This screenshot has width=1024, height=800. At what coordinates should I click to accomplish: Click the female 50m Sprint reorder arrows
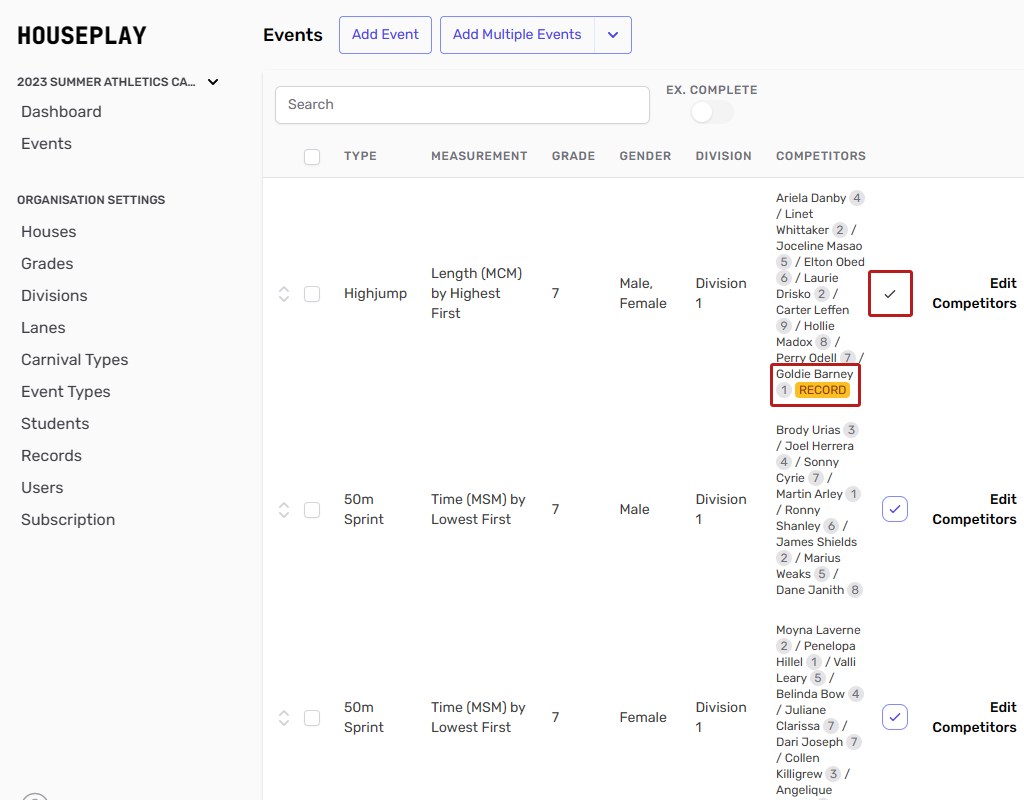284,718
